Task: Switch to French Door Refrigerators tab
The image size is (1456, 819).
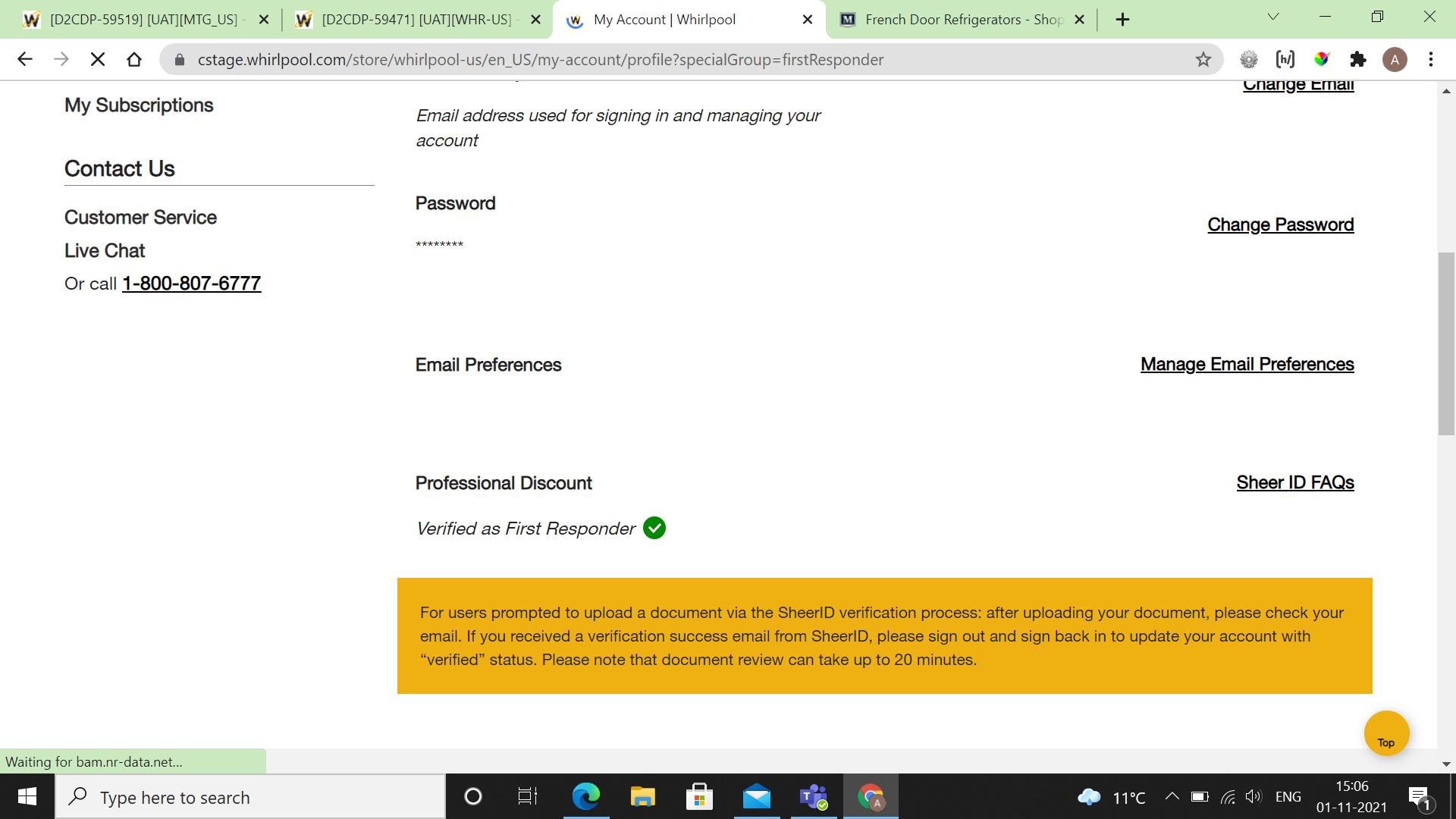Action: 963,20
